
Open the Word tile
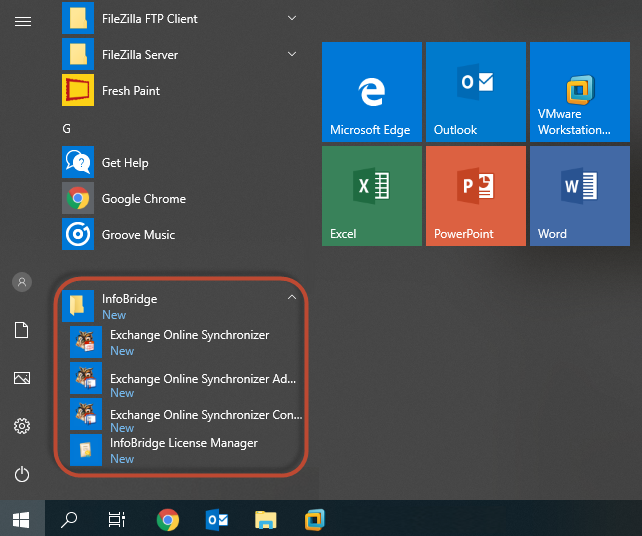pyautogui.click(x=580, y=196)
